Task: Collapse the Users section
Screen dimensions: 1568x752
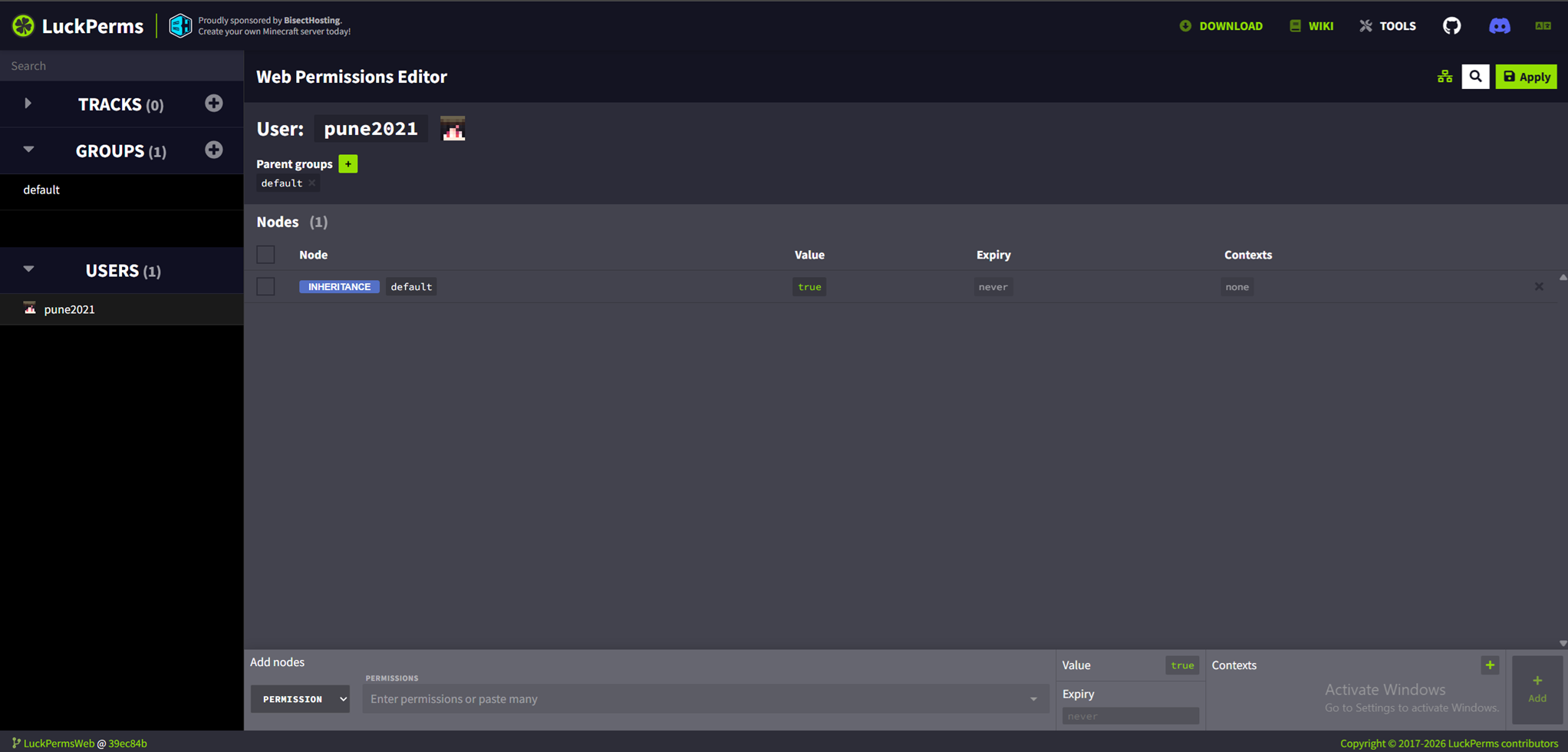Action: click(x=28, y=269)
